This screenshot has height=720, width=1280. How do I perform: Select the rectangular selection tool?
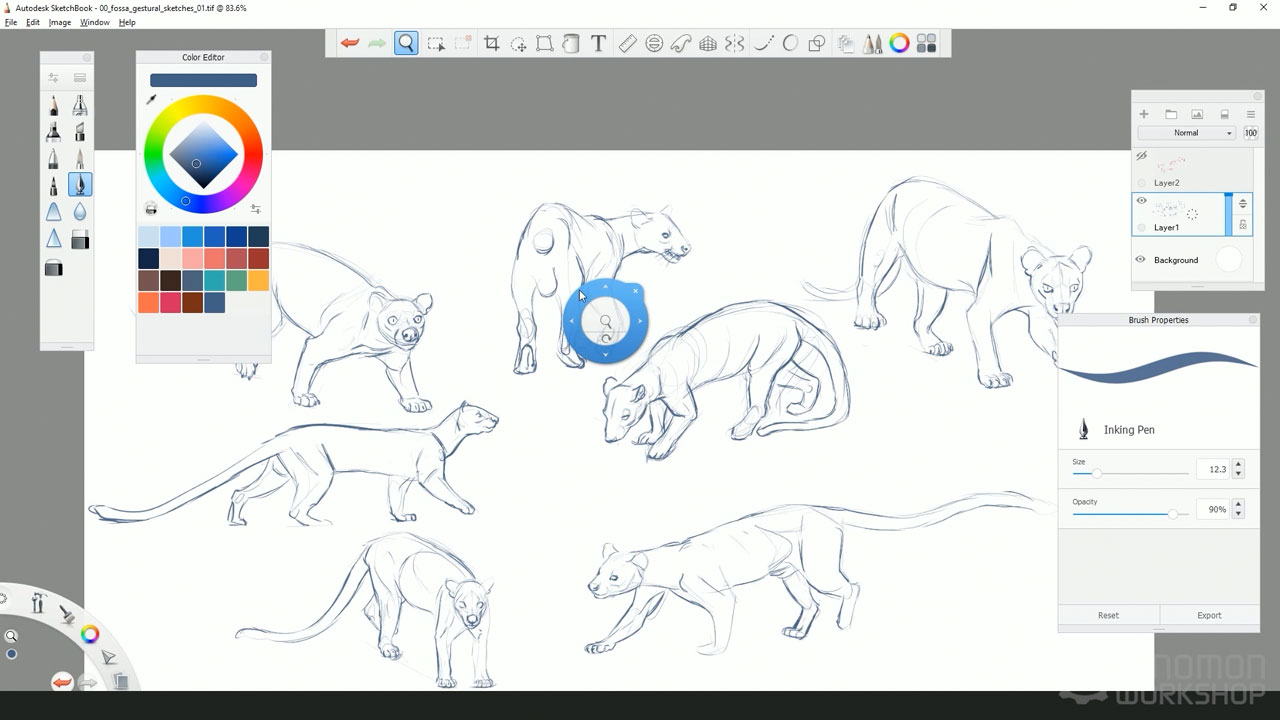(436, 43)
